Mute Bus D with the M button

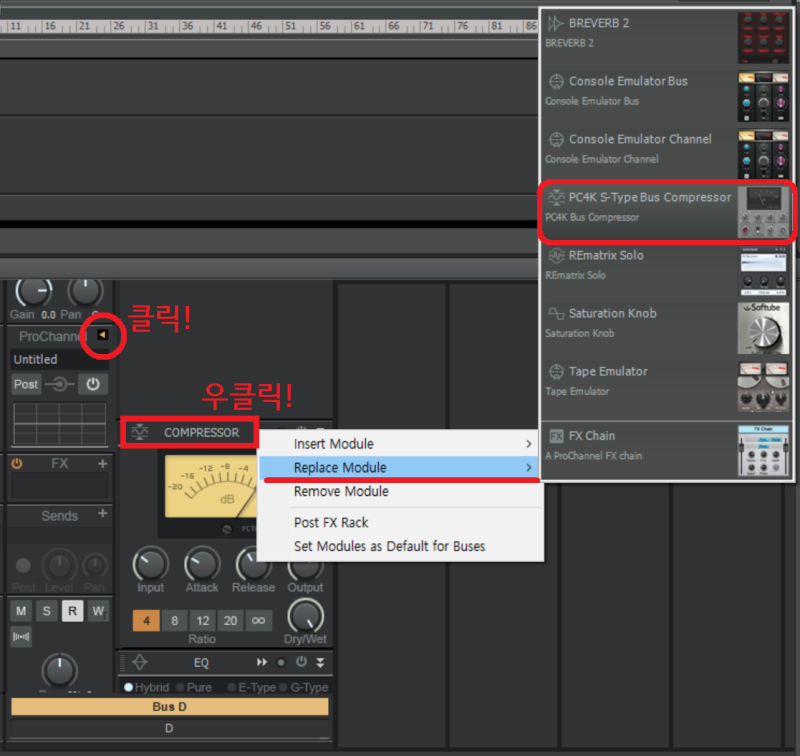(x=20, y=611)
